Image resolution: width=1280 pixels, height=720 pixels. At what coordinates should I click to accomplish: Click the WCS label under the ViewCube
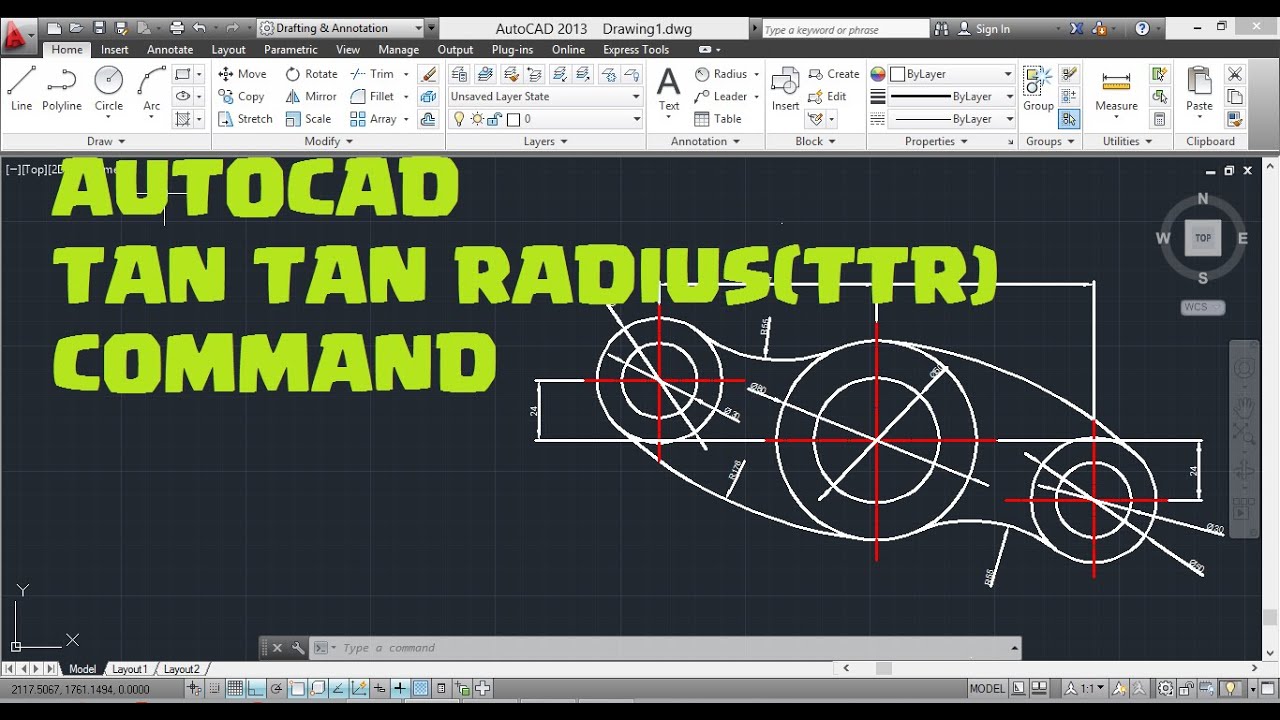tap(1203, 307)
